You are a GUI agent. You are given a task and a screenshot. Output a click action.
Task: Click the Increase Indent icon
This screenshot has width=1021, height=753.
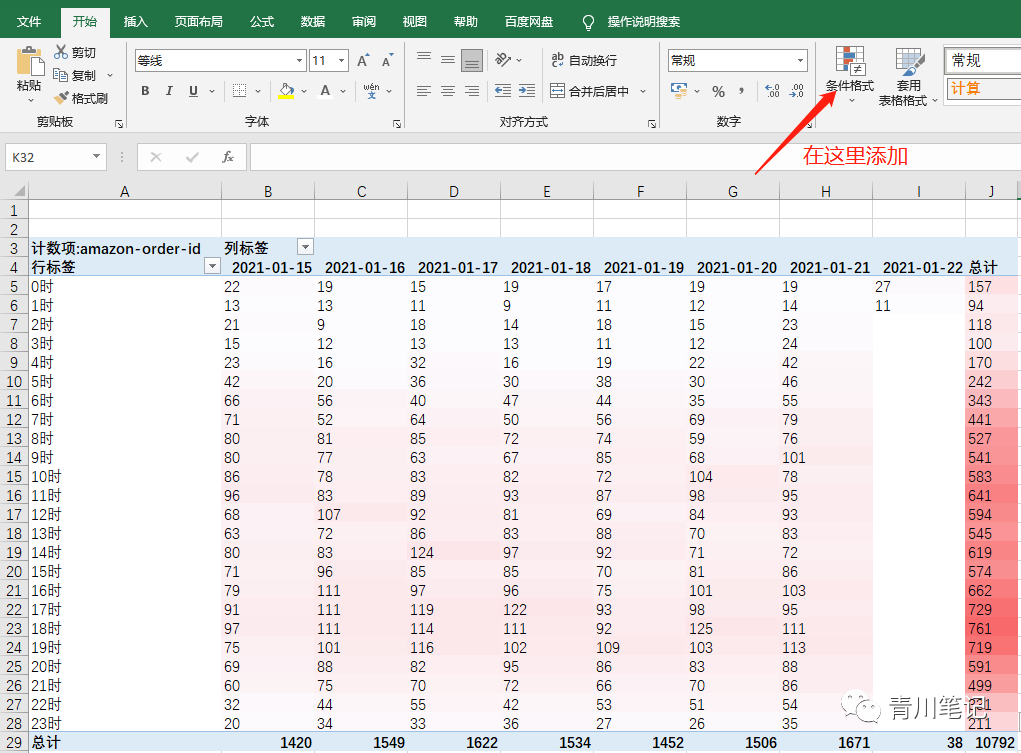click(x=527, y=91)
